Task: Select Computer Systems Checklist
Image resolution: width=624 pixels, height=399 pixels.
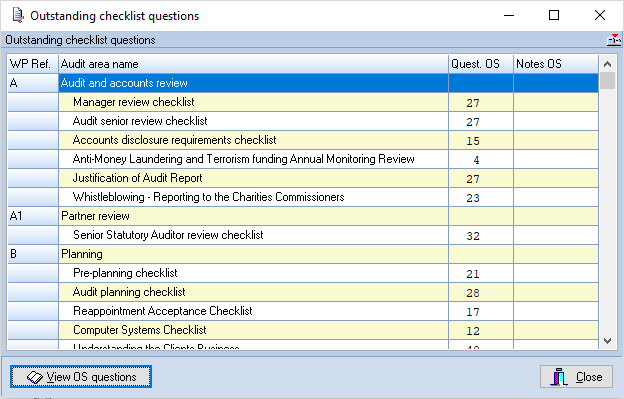Action: (x=303, y=330)
